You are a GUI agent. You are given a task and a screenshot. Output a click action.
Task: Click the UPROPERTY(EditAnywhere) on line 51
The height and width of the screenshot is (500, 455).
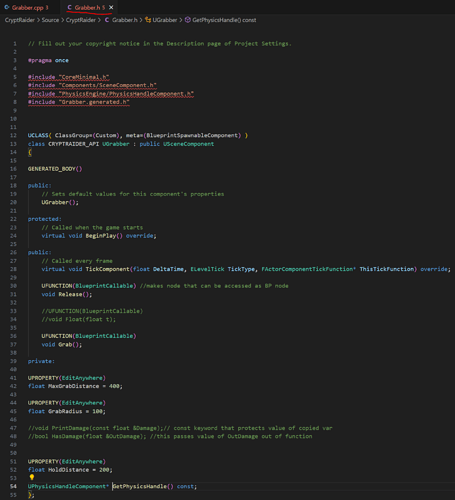coord(67,461)
